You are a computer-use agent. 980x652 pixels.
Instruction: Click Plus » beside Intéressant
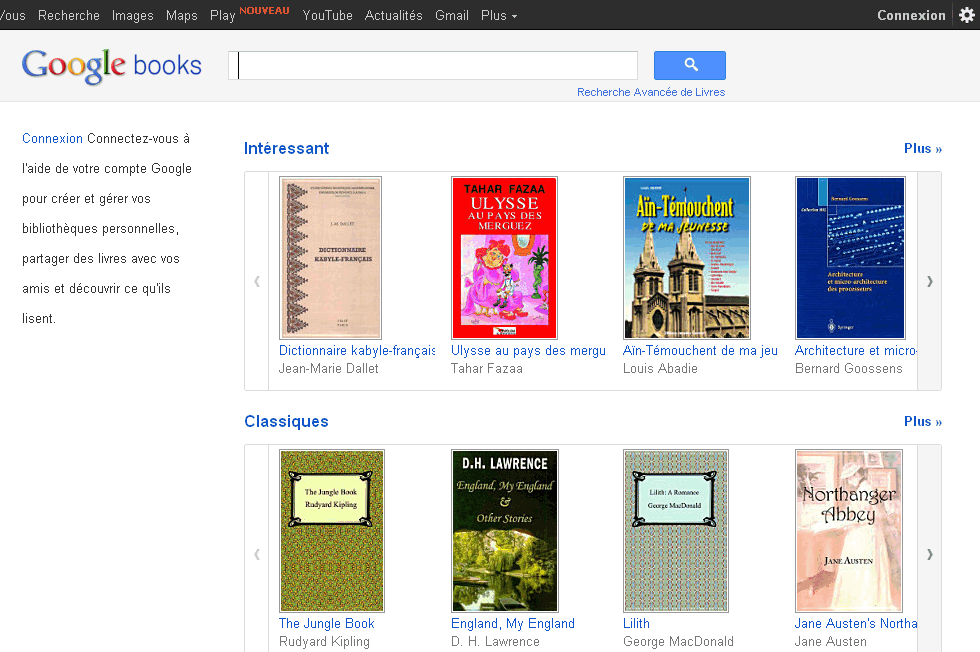click(922, 148)
